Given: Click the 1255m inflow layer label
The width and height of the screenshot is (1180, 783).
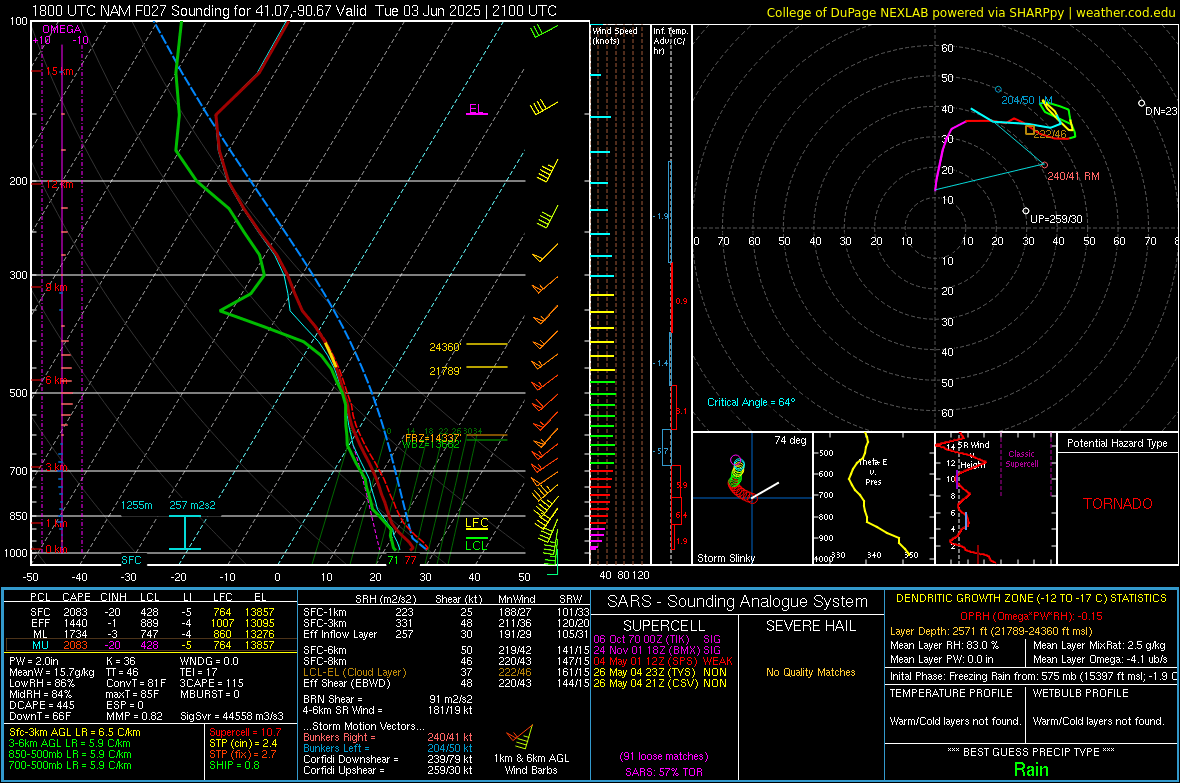Looking at the screenshot, I should tap(137, 505).
